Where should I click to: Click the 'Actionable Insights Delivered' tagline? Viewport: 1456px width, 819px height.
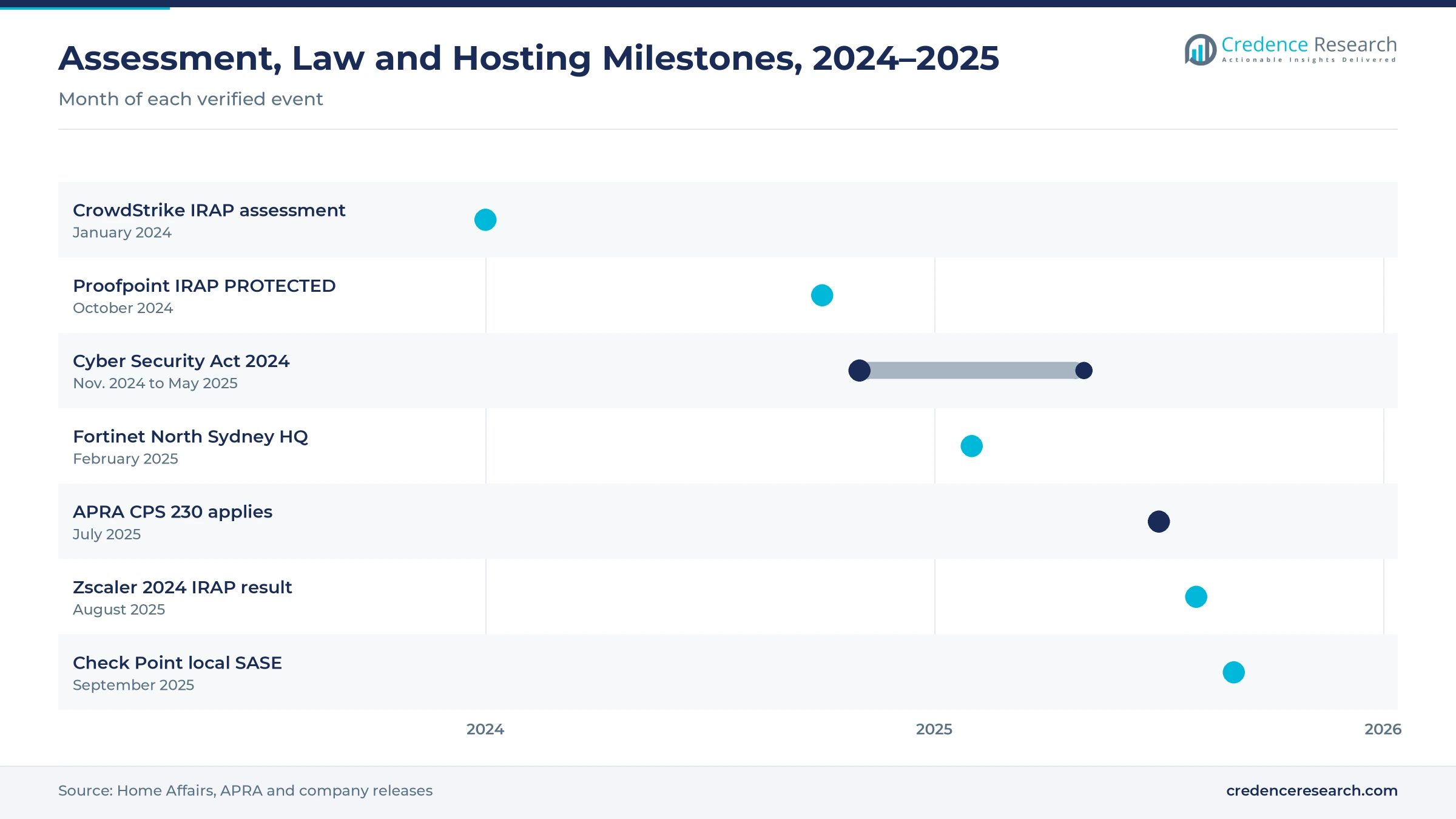click(x=1309, y=60)
